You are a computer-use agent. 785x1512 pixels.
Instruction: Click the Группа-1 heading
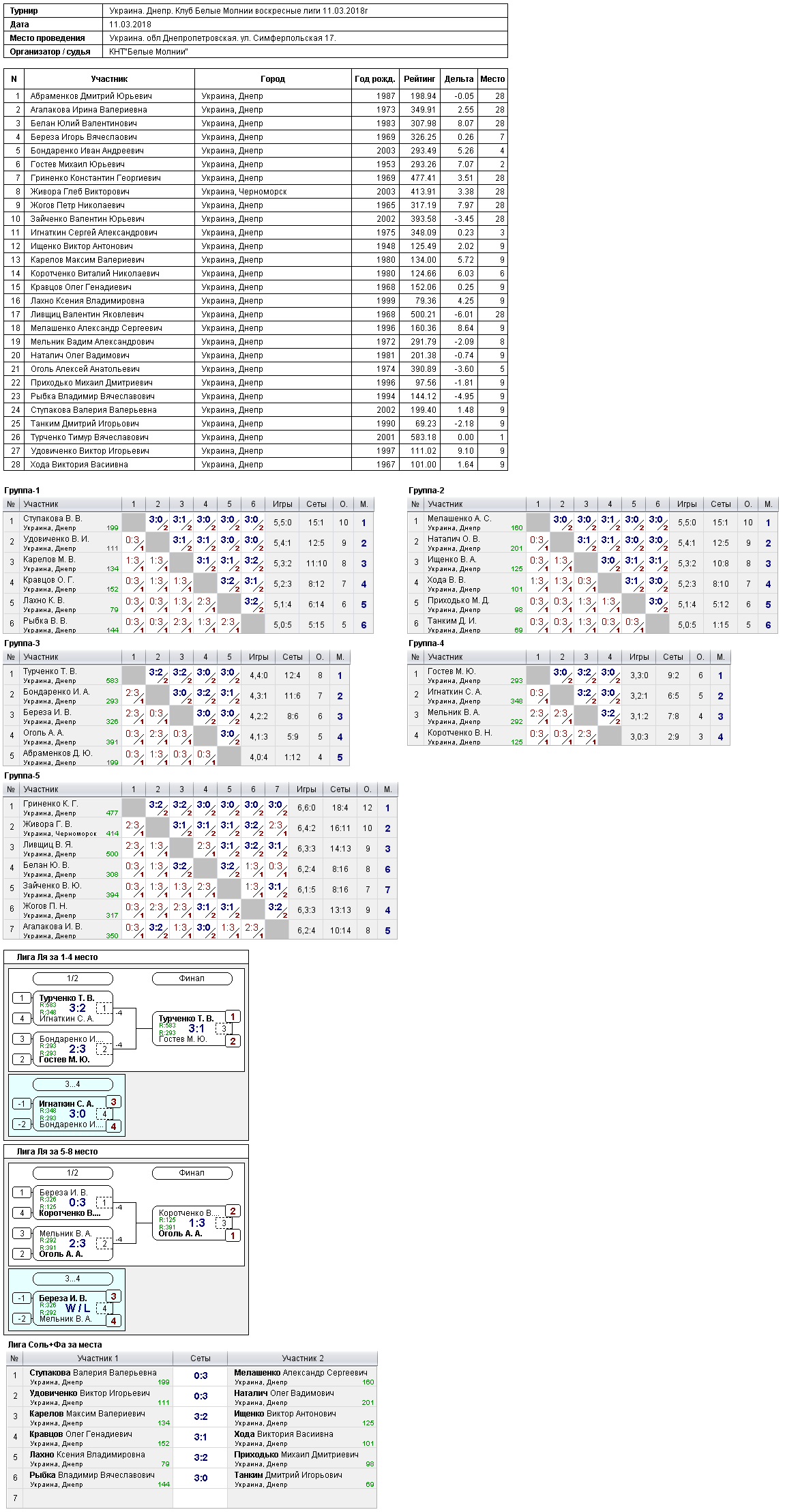[22, 491]
